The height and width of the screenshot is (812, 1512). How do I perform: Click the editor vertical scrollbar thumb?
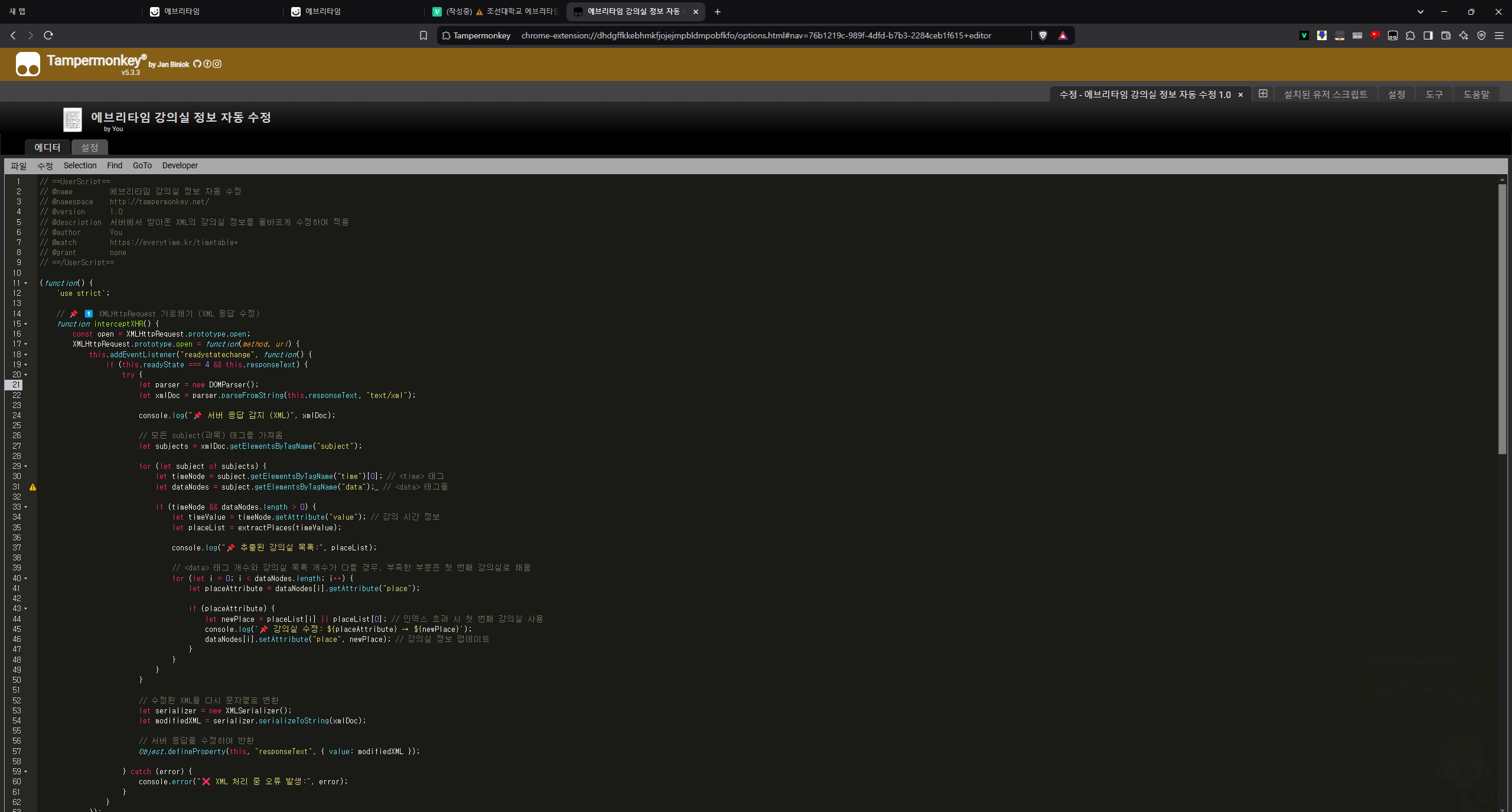[x=1502, y=319]
